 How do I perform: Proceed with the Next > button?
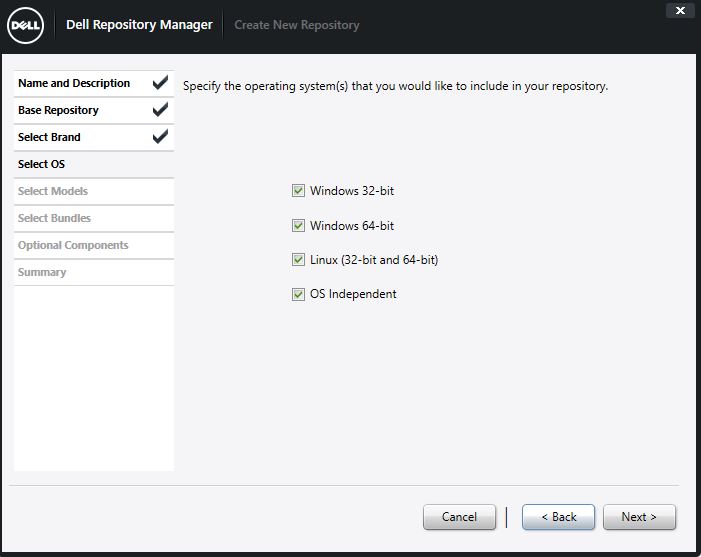[x=639, y=517]
